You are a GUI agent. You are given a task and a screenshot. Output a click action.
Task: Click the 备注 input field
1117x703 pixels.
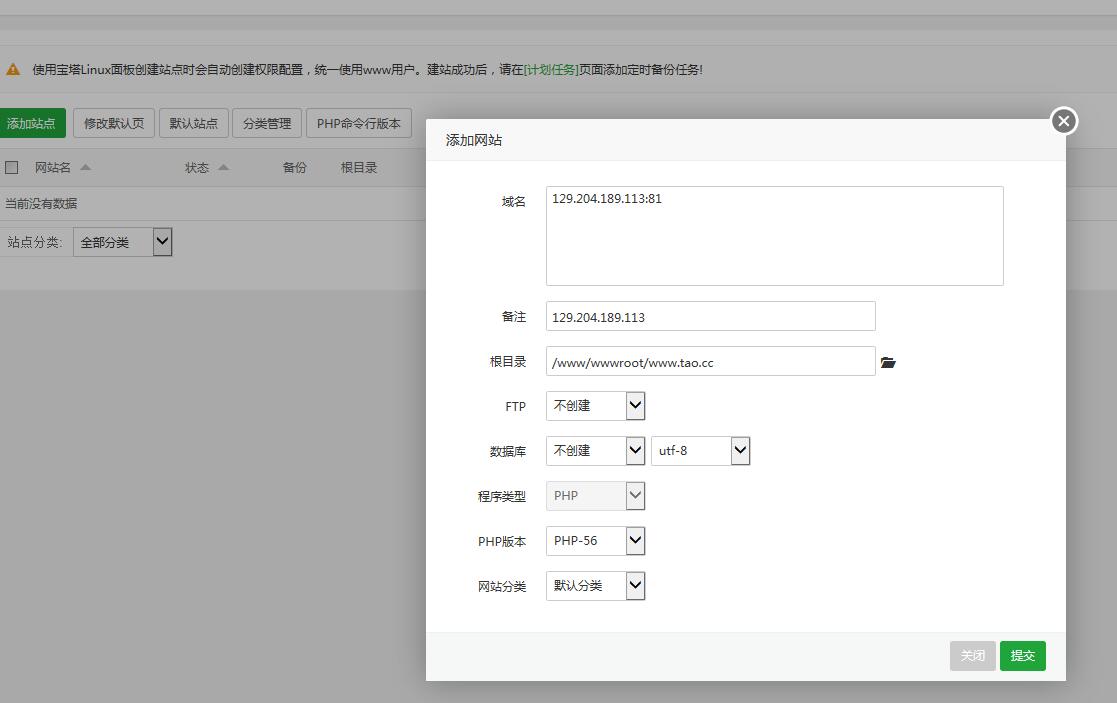710,316
